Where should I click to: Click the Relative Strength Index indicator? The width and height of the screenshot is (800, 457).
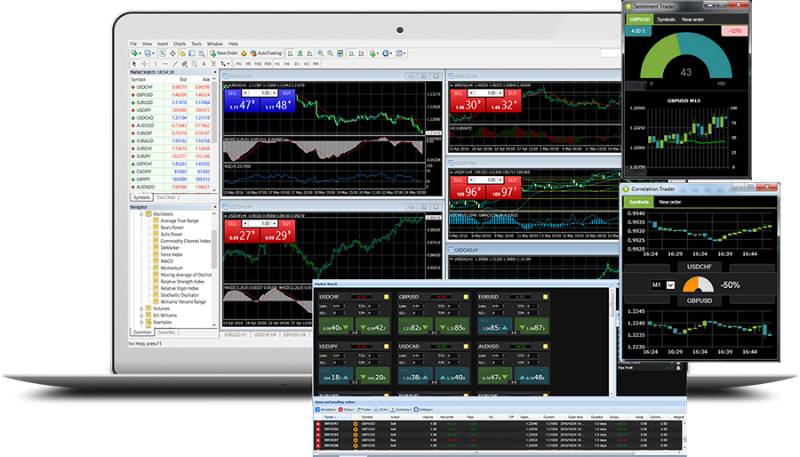(x=181, y=282)
